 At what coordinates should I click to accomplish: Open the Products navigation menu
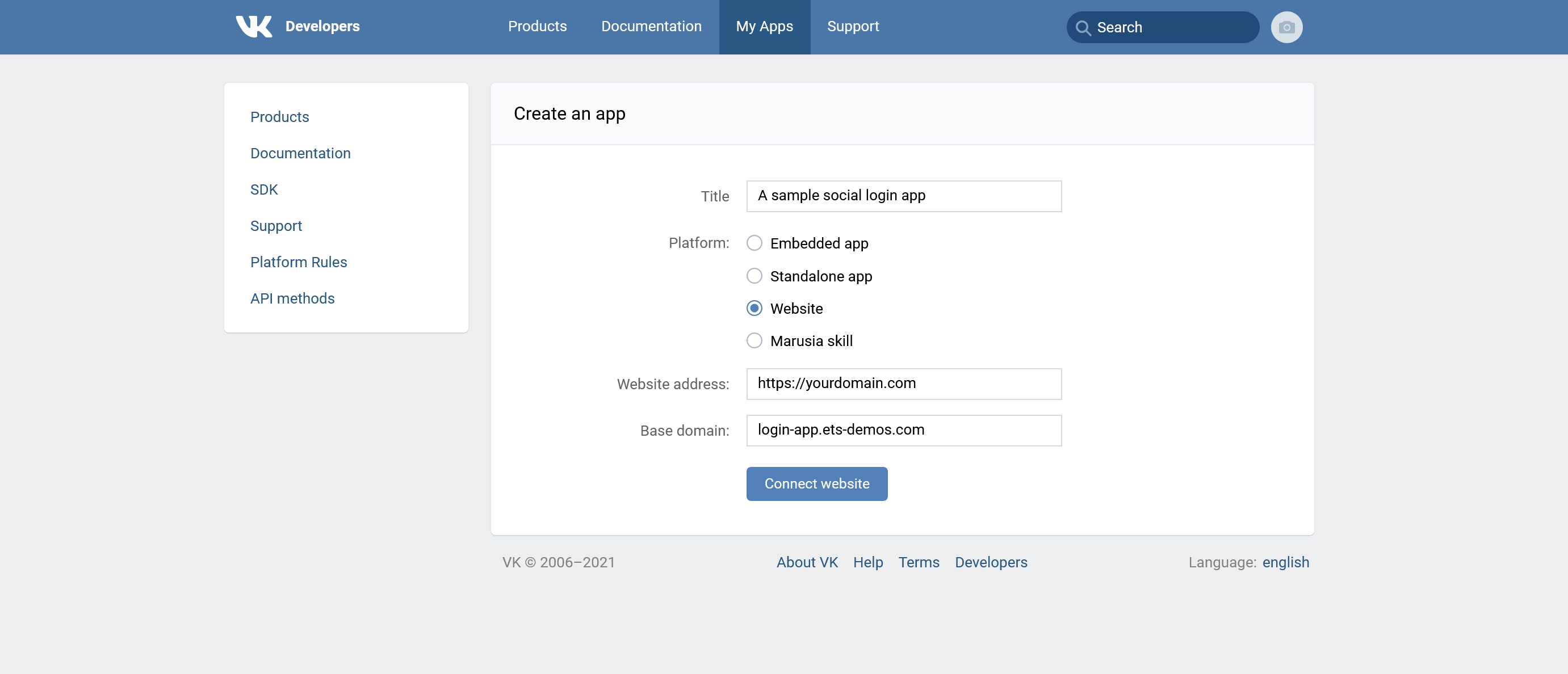point(537,27)
